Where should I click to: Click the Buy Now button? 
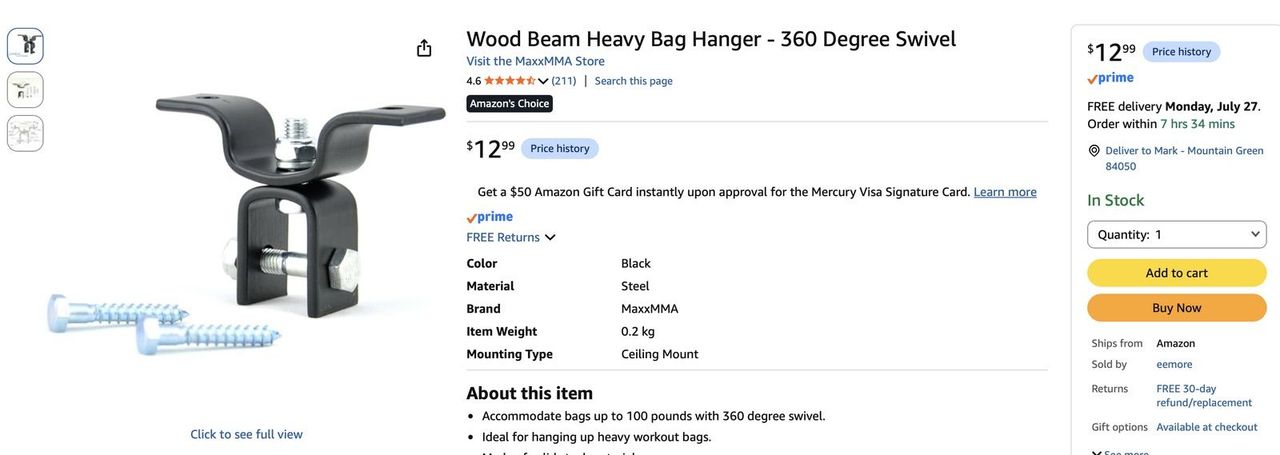[1177, 308]
